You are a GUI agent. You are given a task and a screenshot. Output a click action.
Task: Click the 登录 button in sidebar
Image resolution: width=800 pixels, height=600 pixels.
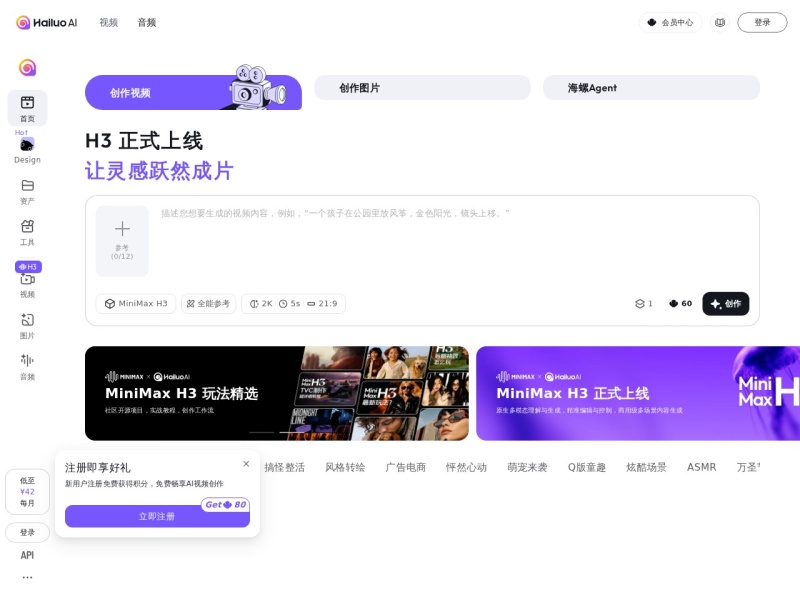pyautogui.click(x=28, y=533)
